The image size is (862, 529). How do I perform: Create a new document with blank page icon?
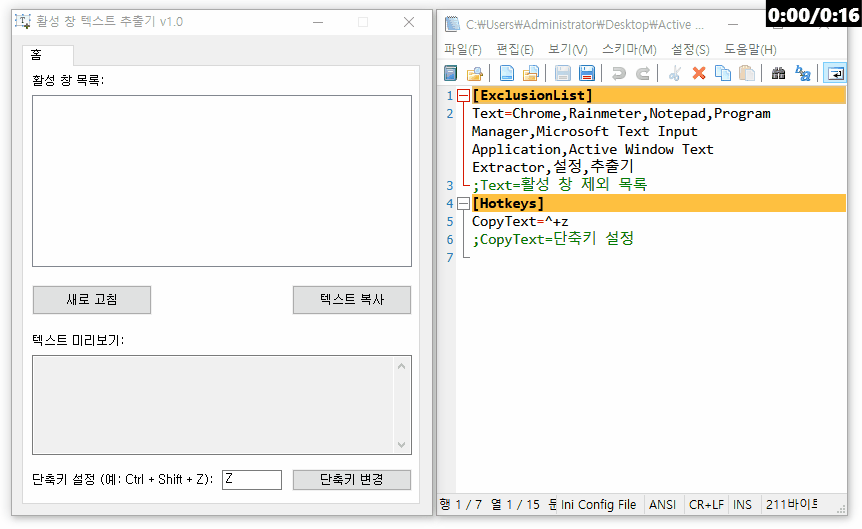(x=507, y=73)
